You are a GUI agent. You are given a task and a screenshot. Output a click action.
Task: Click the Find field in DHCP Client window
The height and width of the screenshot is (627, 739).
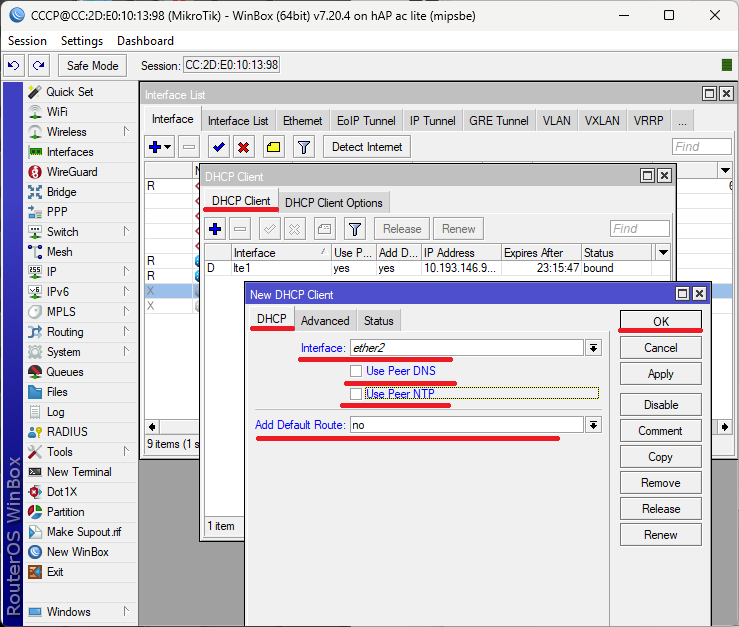(639, 228)
